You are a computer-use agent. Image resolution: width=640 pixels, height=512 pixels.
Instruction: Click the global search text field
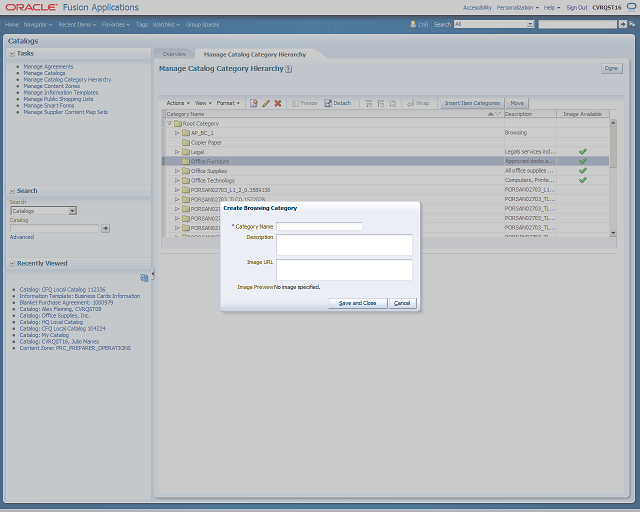pyautogui.click(x=578, y=24)
